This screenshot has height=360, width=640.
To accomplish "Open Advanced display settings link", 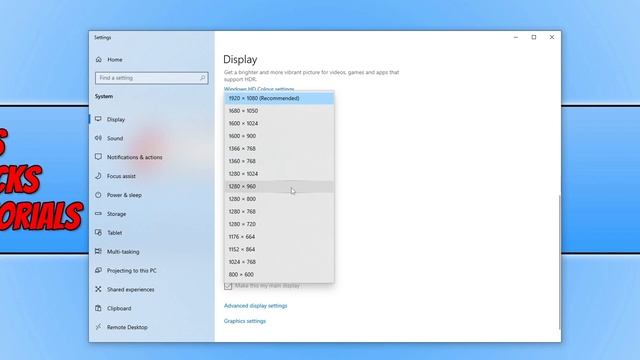I will click(x=256, y=306).
